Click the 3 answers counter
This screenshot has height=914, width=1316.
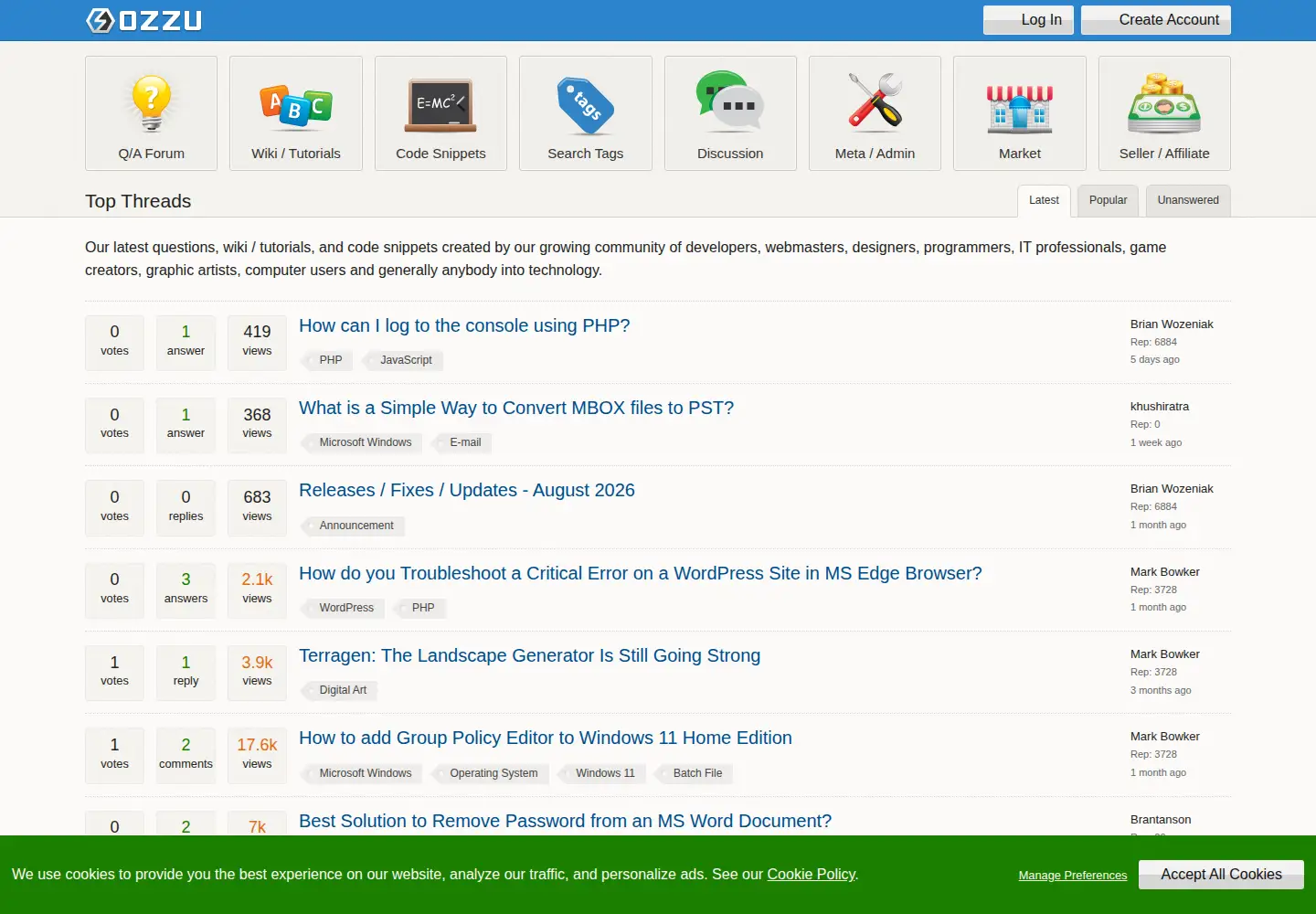coord(186,590)
